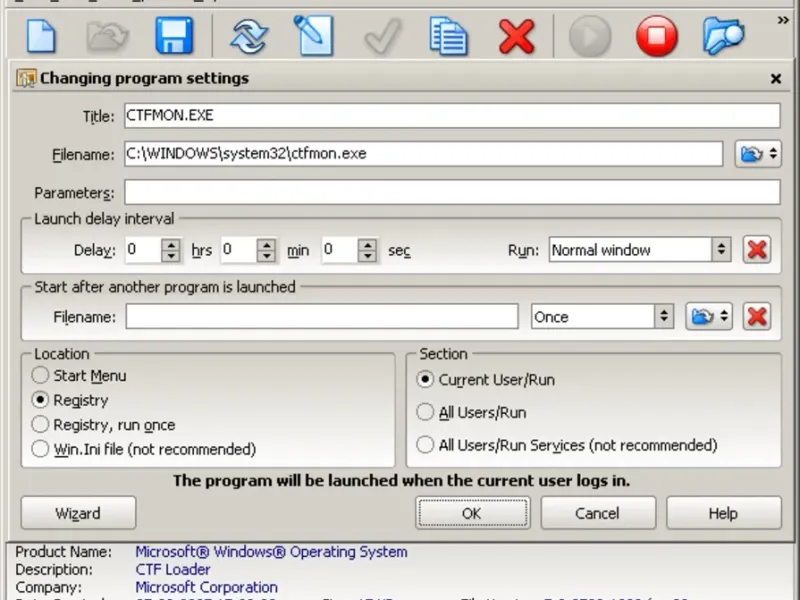
Task: Click the red stop toolbar icon
Action: tap(657, 36)
